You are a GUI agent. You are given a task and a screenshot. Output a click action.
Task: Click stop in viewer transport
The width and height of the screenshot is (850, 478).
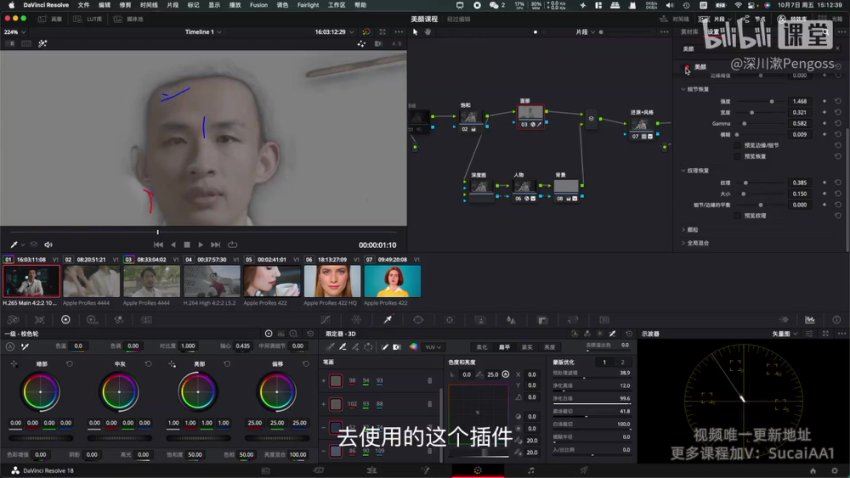tap(187, 245)
